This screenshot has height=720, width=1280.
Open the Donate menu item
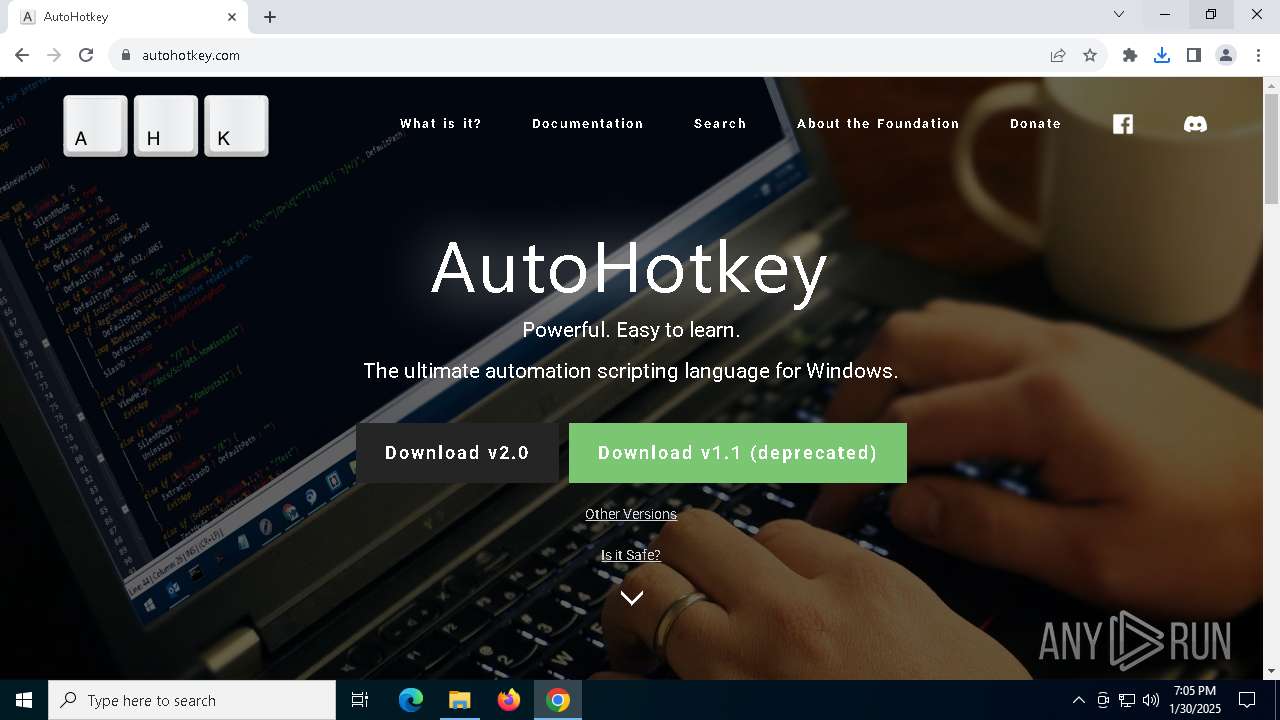coord(1035,124)
